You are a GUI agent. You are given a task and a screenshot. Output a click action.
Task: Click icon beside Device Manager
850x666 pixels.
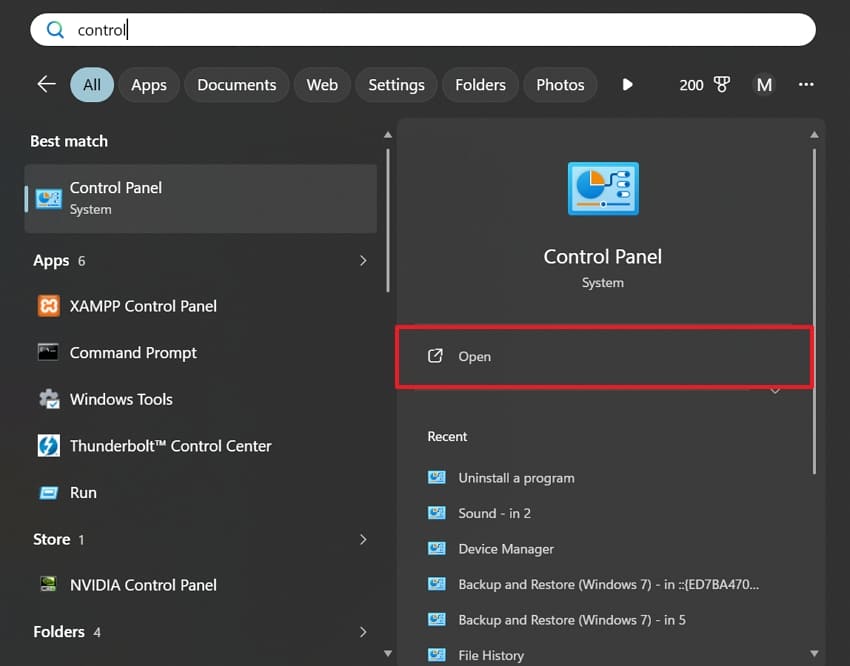point(436,548)
